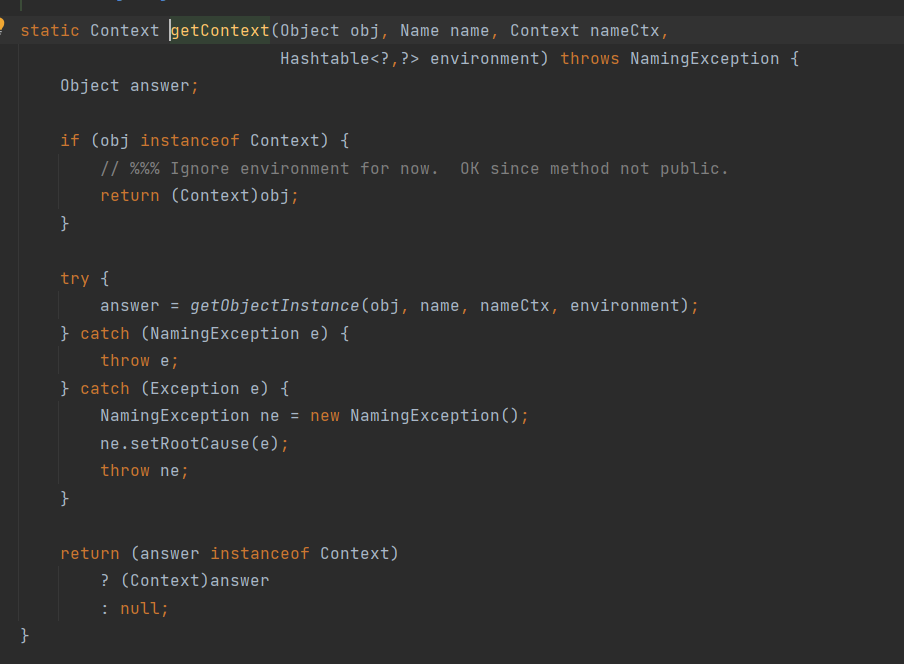Click NamingException in the throws clause

(704, 58)
